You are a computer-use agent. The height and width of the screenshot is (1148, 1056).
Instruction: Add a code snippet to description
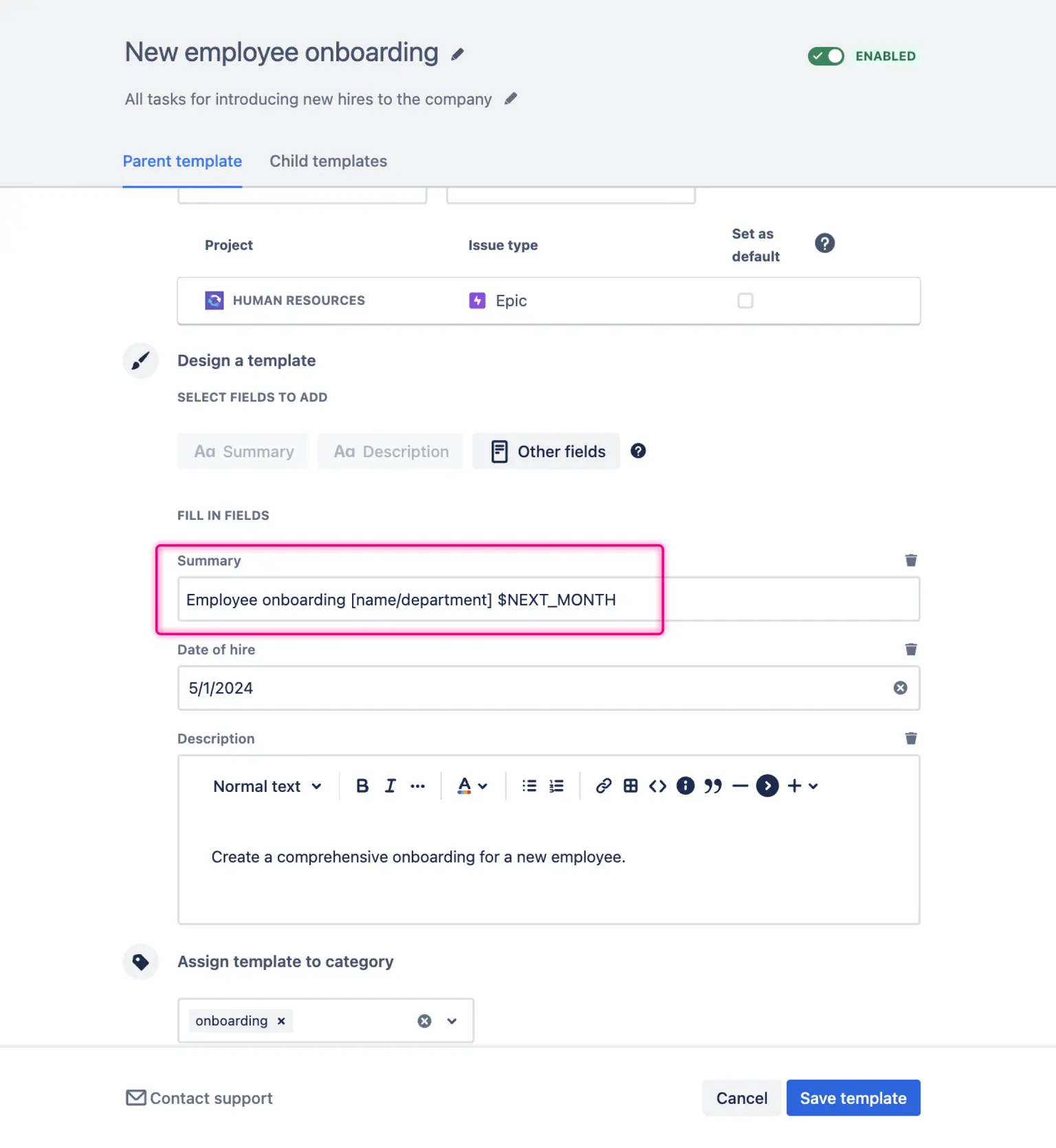tap(657, 786)
